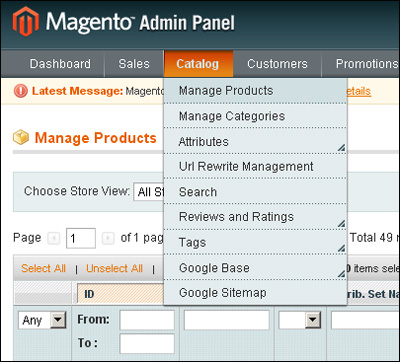Open the Dashboard menu
Image resolution: width=400 pixels, height=362 pixels.
pyautogui.click(x=60, y=64)
